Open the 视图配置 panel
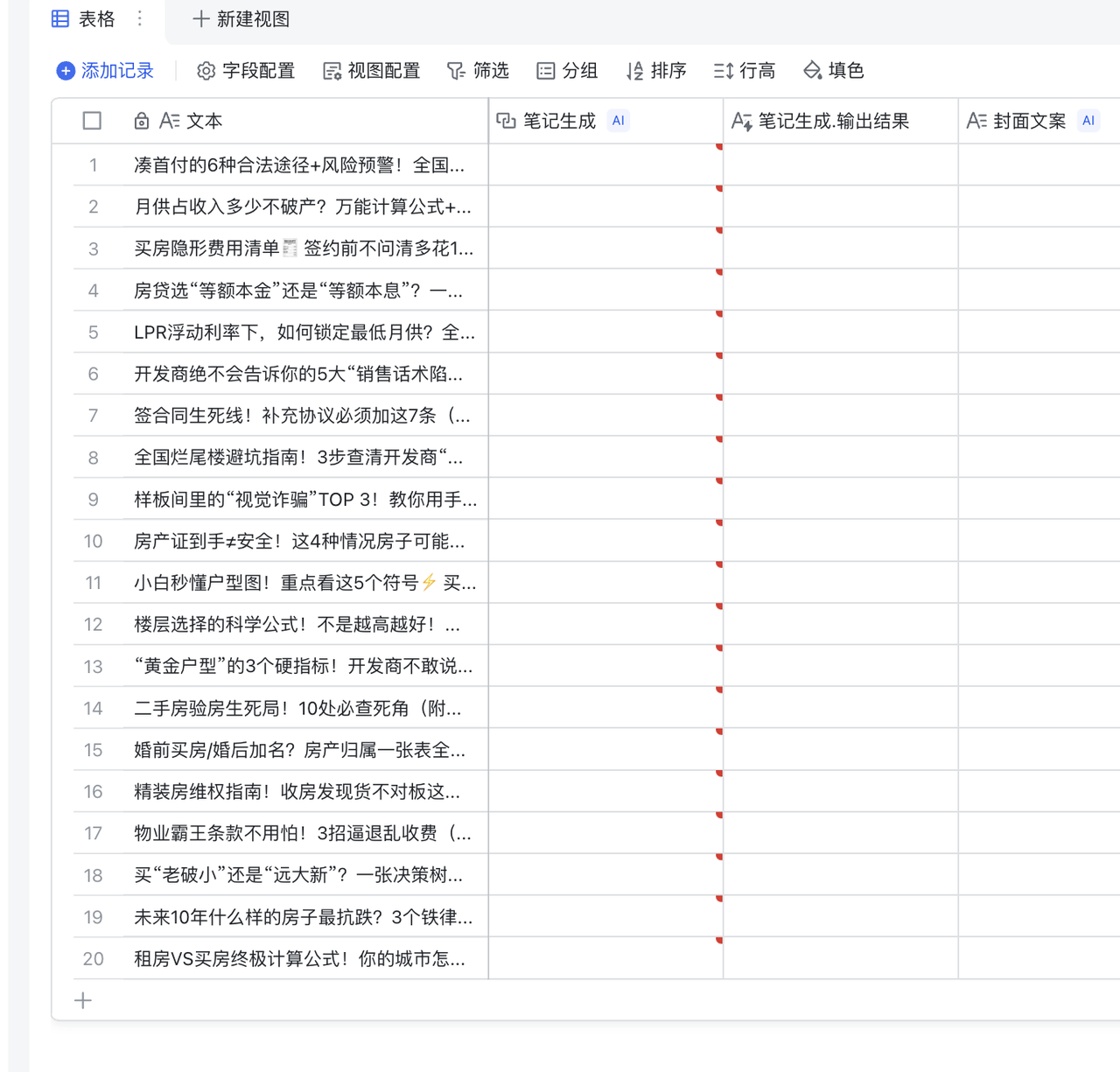The width and height of the screenshot is (1120, 1072). pyautogui.click(x=371, y=71)
